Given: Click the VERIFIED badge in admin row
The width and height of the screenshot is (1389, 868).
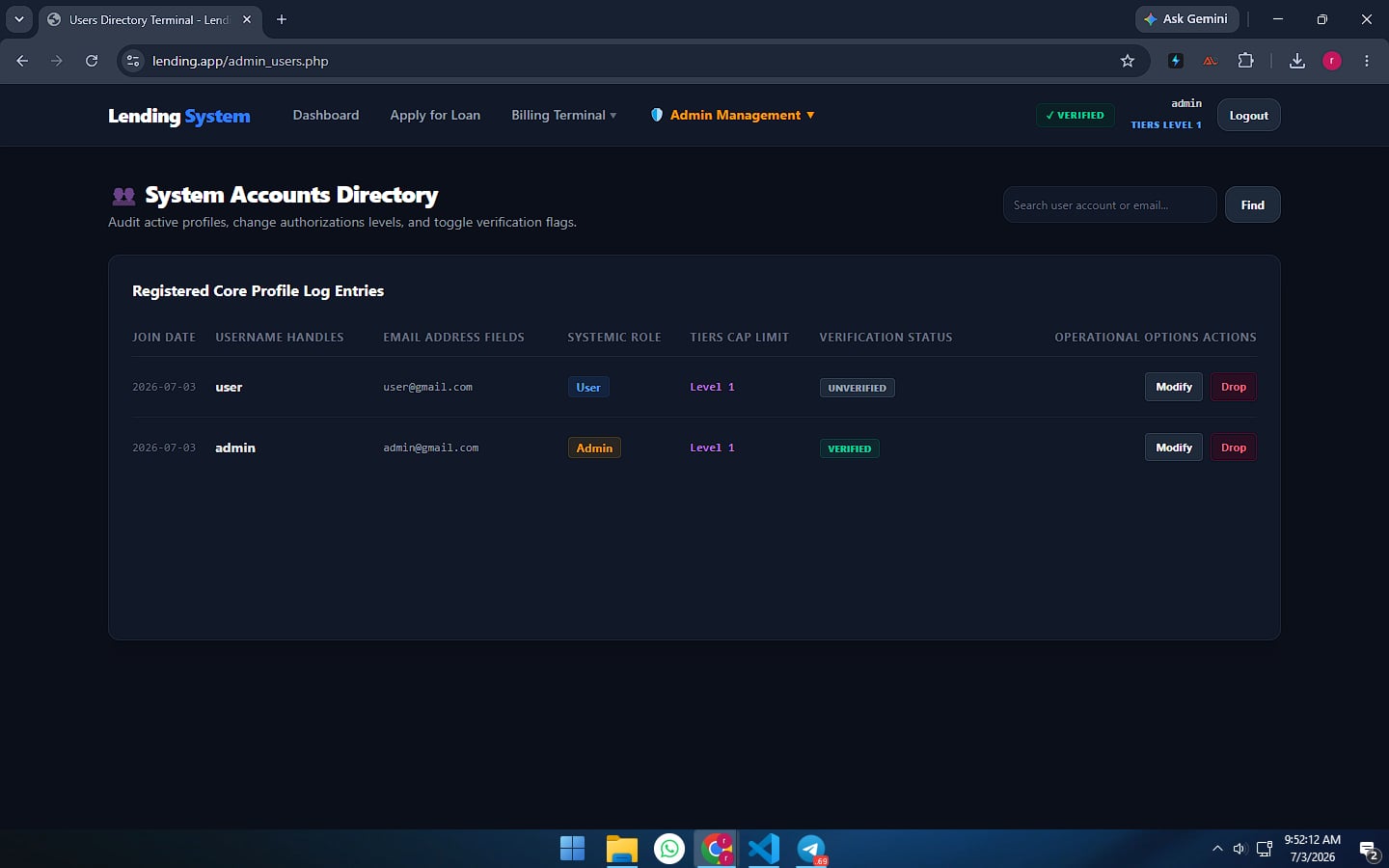Looking at the screenshot, I should (849, 448).
